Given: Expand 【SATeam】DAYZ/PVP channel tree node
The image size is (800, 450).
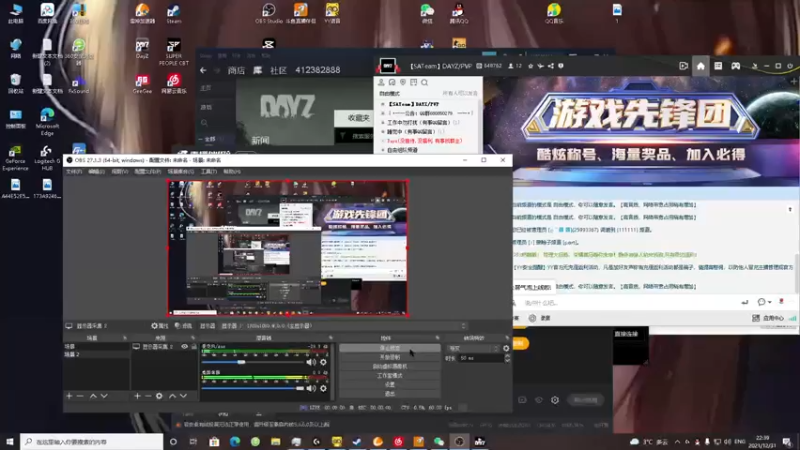Looking at the screenshot, I should click(383, 104).
